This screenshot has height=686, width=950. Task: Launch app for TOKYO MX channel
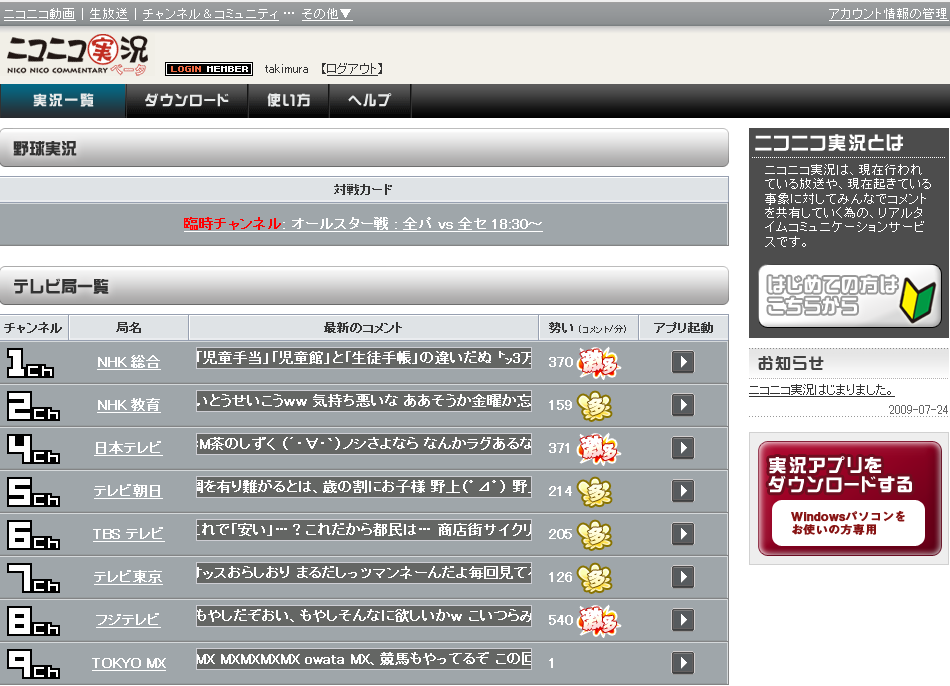683,663
